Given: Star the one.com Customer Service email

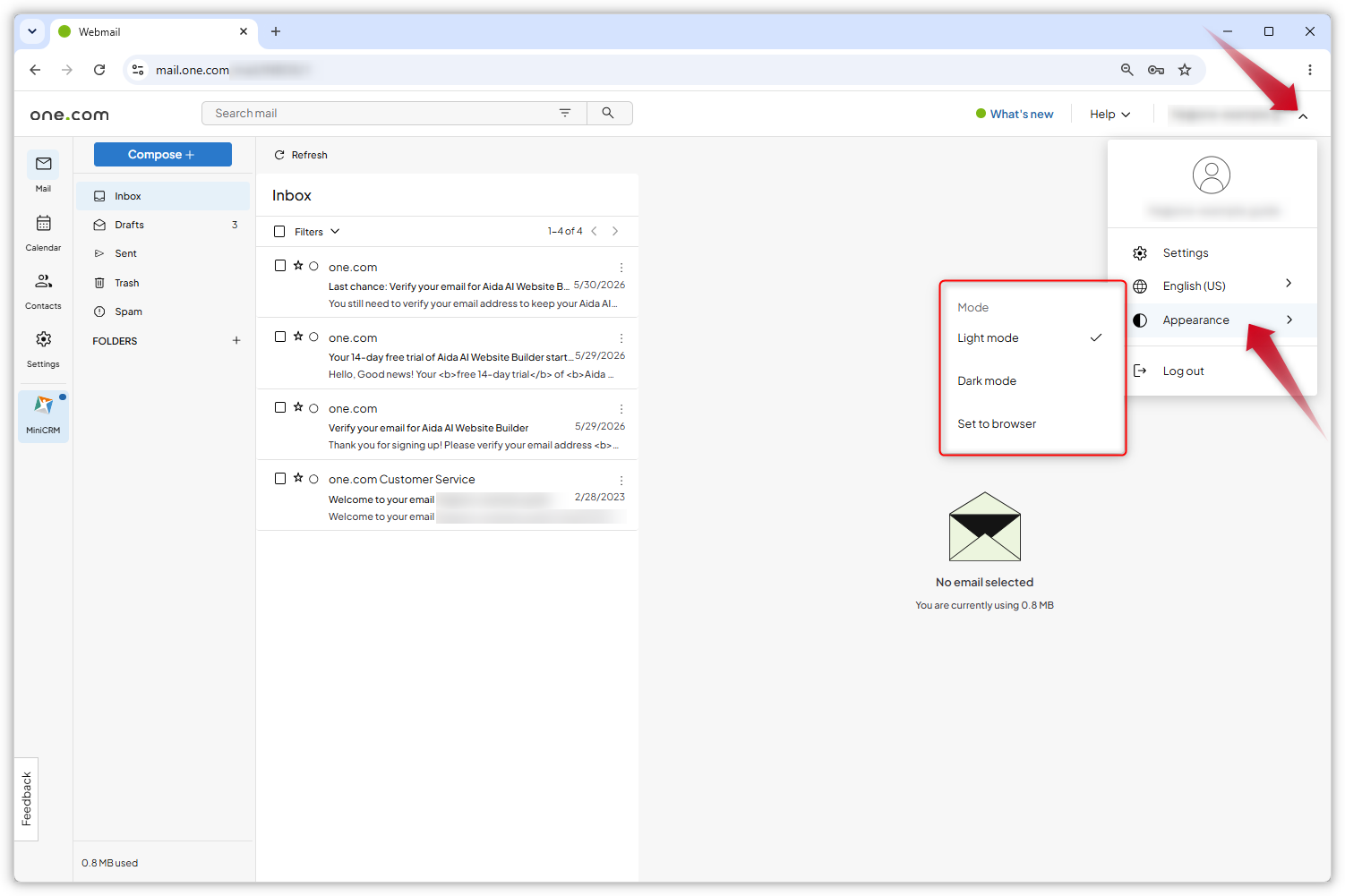Looking at the screenshot, I should pos(298,478).
